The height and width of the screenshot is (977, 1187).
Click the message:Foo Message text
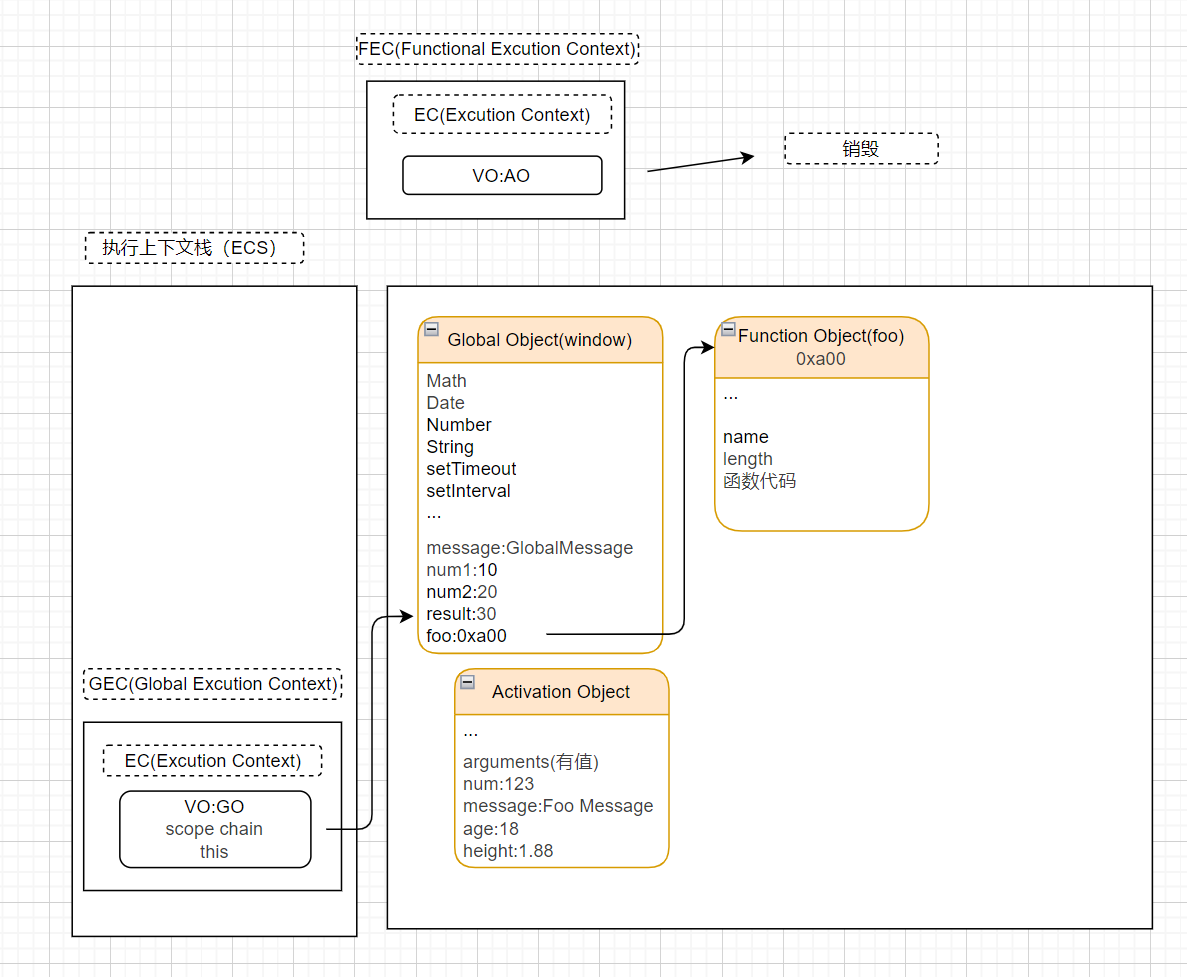(558, 806)
